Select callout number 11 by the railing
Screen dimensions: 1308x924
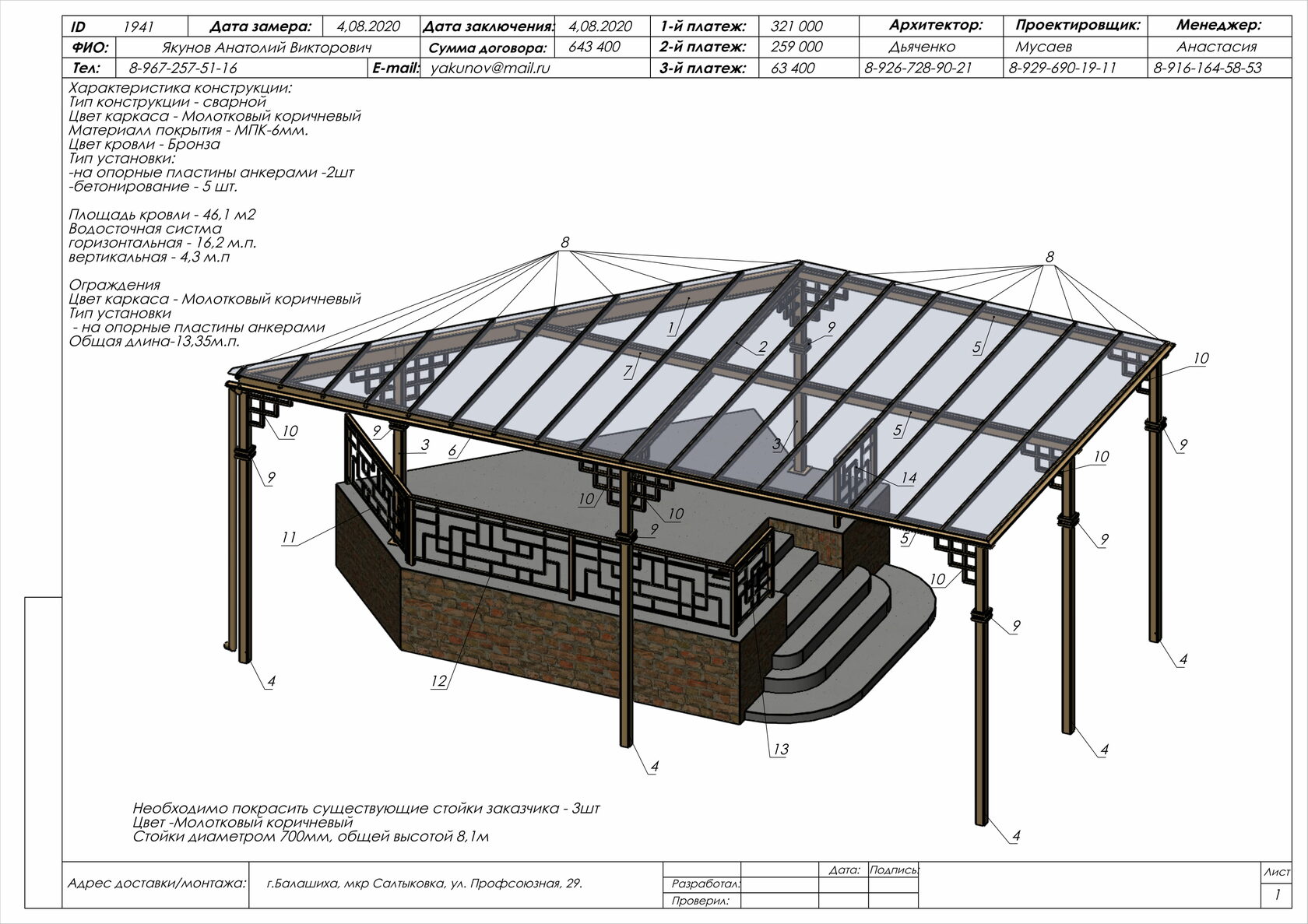(x=289, y=537)
